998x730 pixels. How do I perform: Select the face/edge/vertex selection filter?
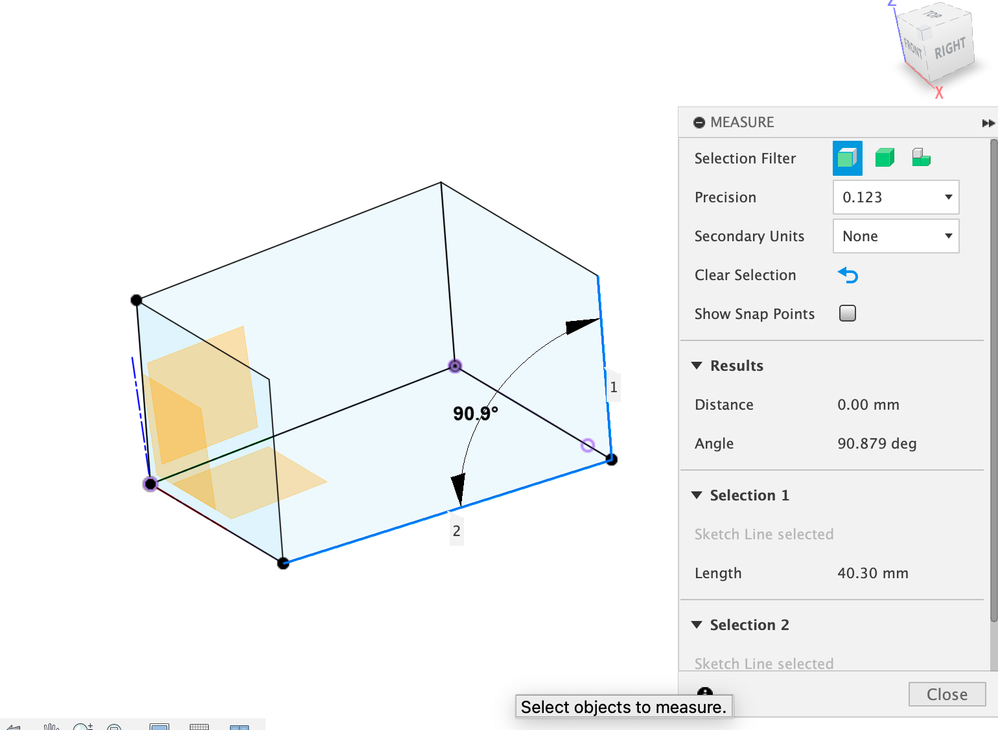847,158
